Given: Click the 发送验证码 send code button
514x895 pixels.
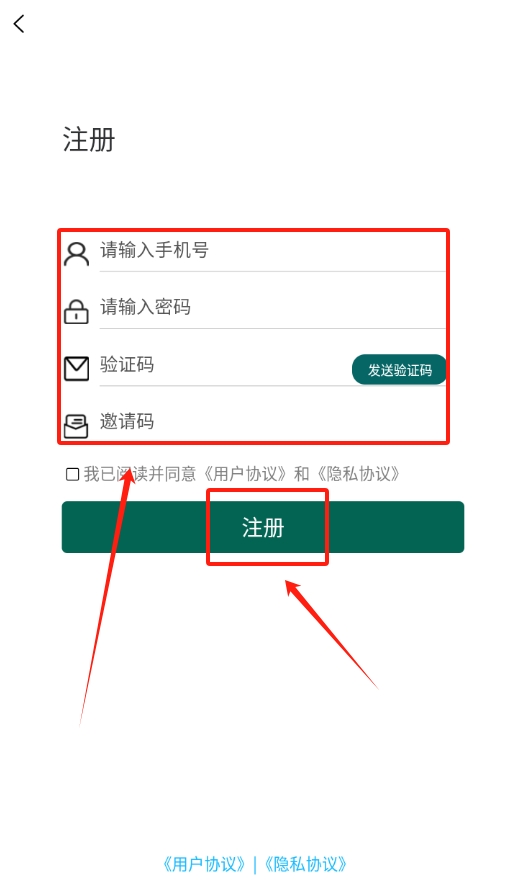Looking at the screenshot, I should [x=399, y=369].
